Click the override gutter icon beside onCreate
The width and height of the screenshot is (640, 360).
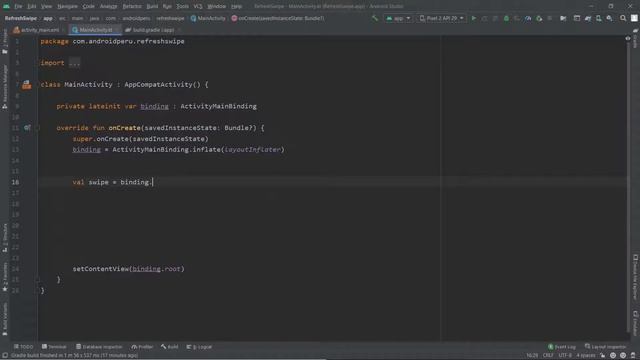coord(27,128)
